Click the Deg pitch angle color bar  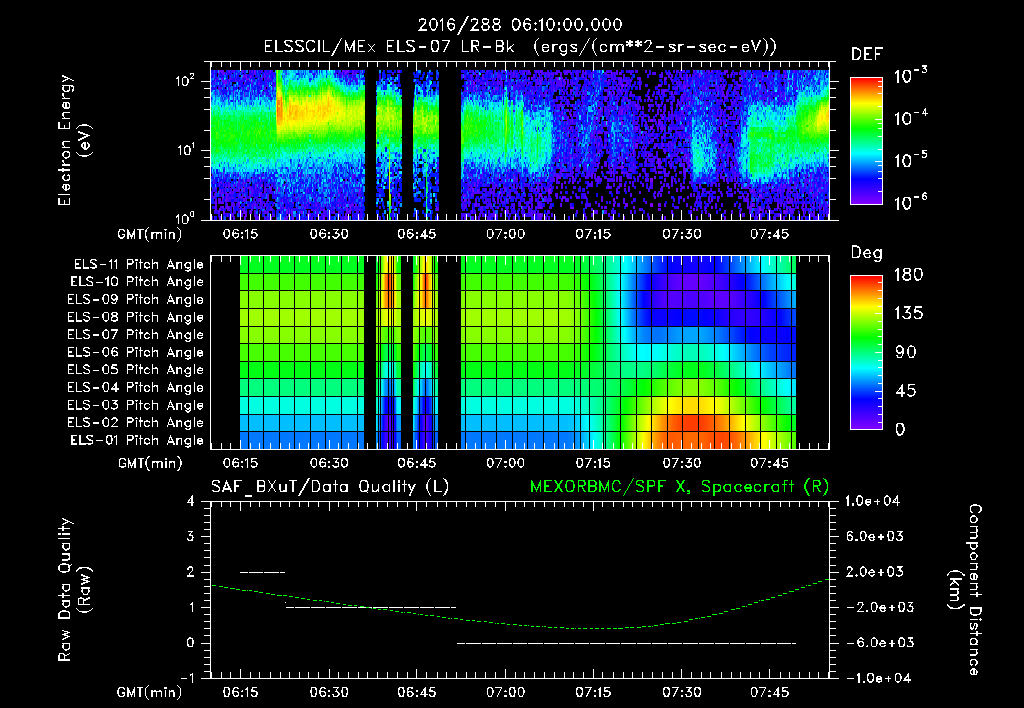[x=866, y=352]
